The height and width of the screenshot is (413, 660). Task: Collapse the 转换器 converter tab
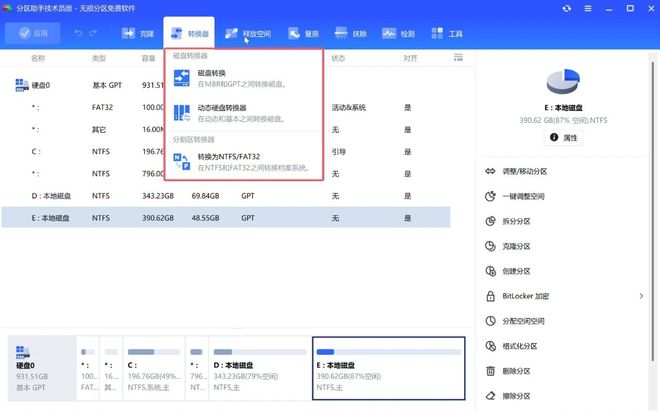[189, 33]
